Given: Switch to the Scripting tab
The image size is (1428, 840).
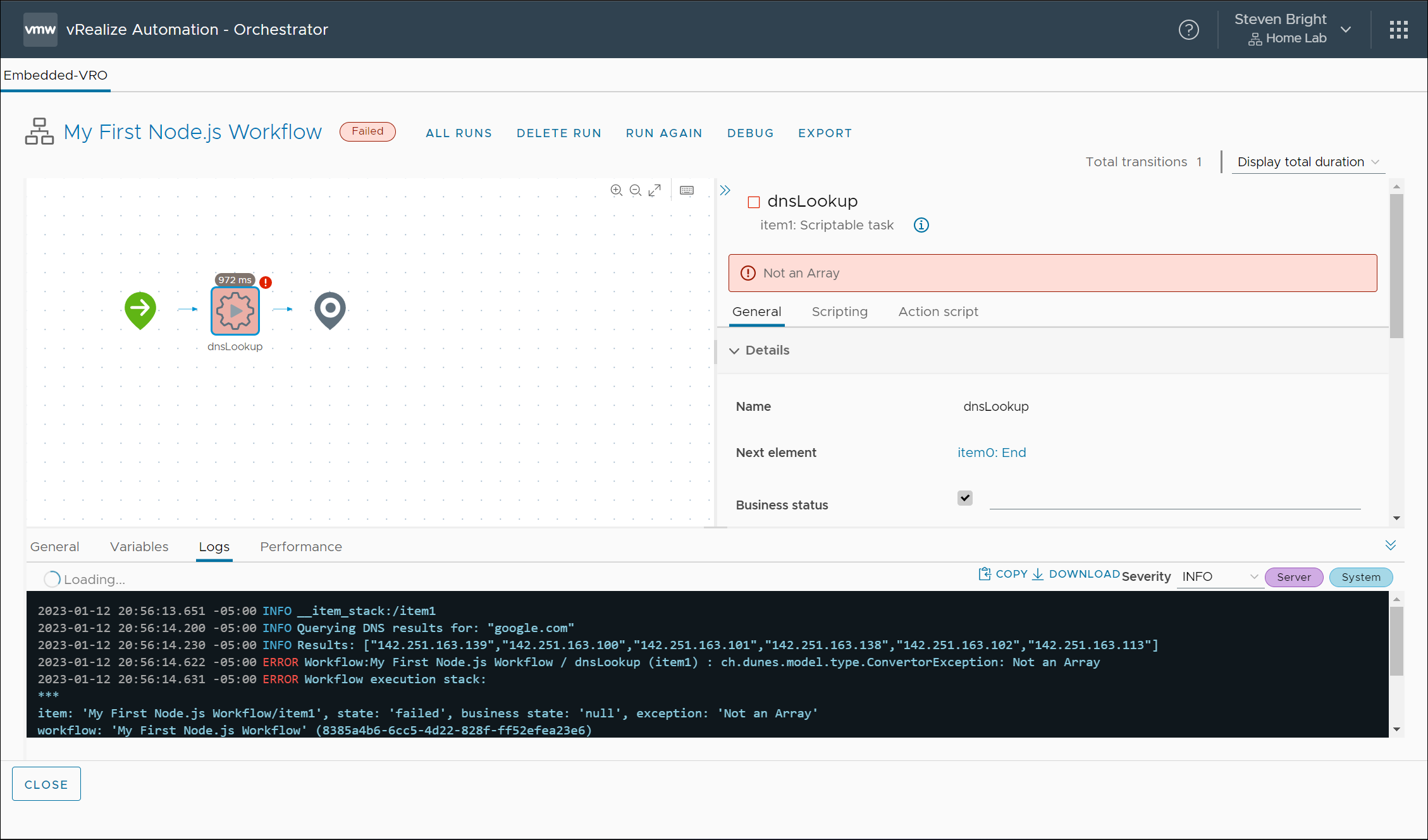Looking at the screenshot, I should pyautogui.click(x=839, y=312).
